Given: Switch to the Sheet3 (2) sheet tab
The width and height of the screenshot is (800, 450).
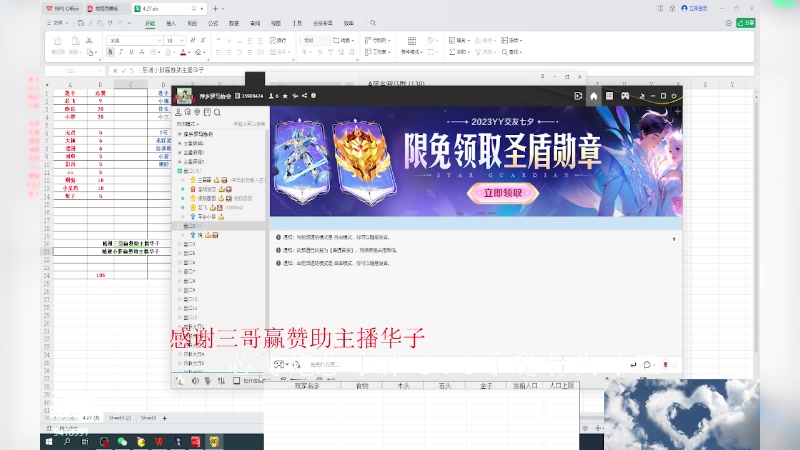Looking at the screenshot, I should [x=120, y=418].
